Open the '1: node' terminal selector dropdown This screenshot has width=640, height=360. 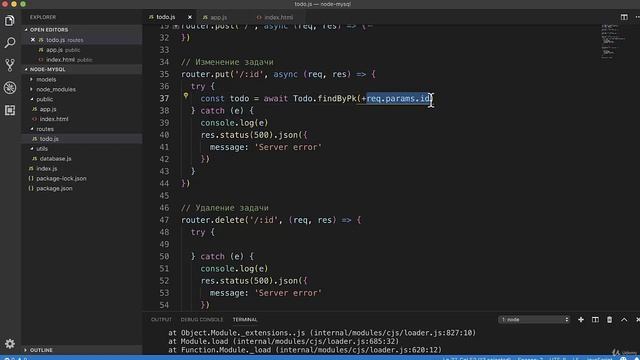coord(534,320)
